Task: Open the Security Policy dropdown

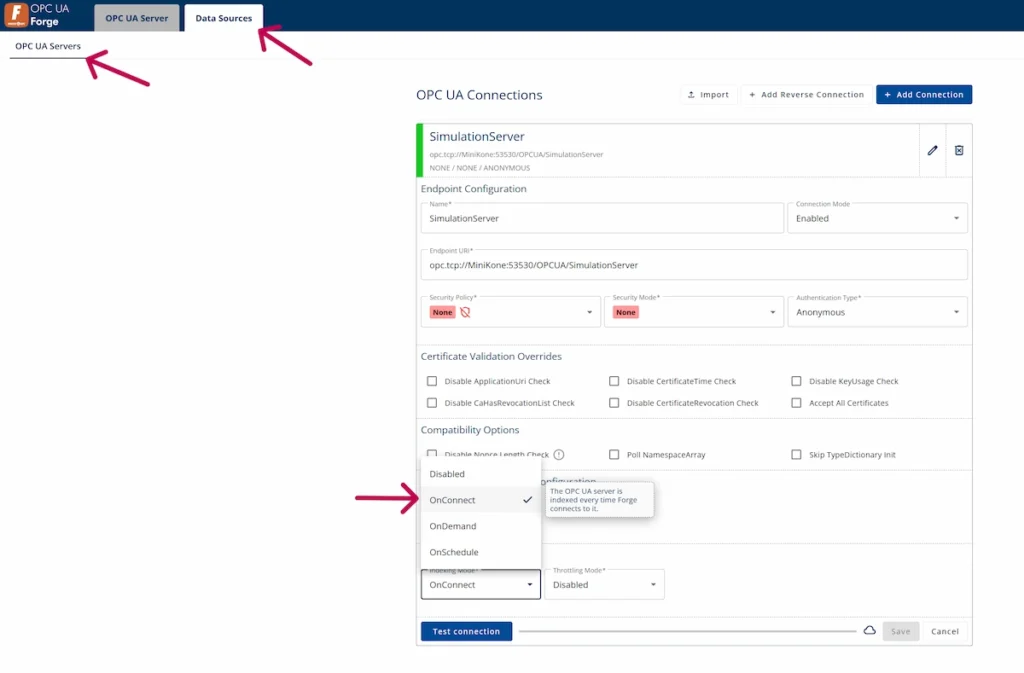Action: click(x=511, y=312)
